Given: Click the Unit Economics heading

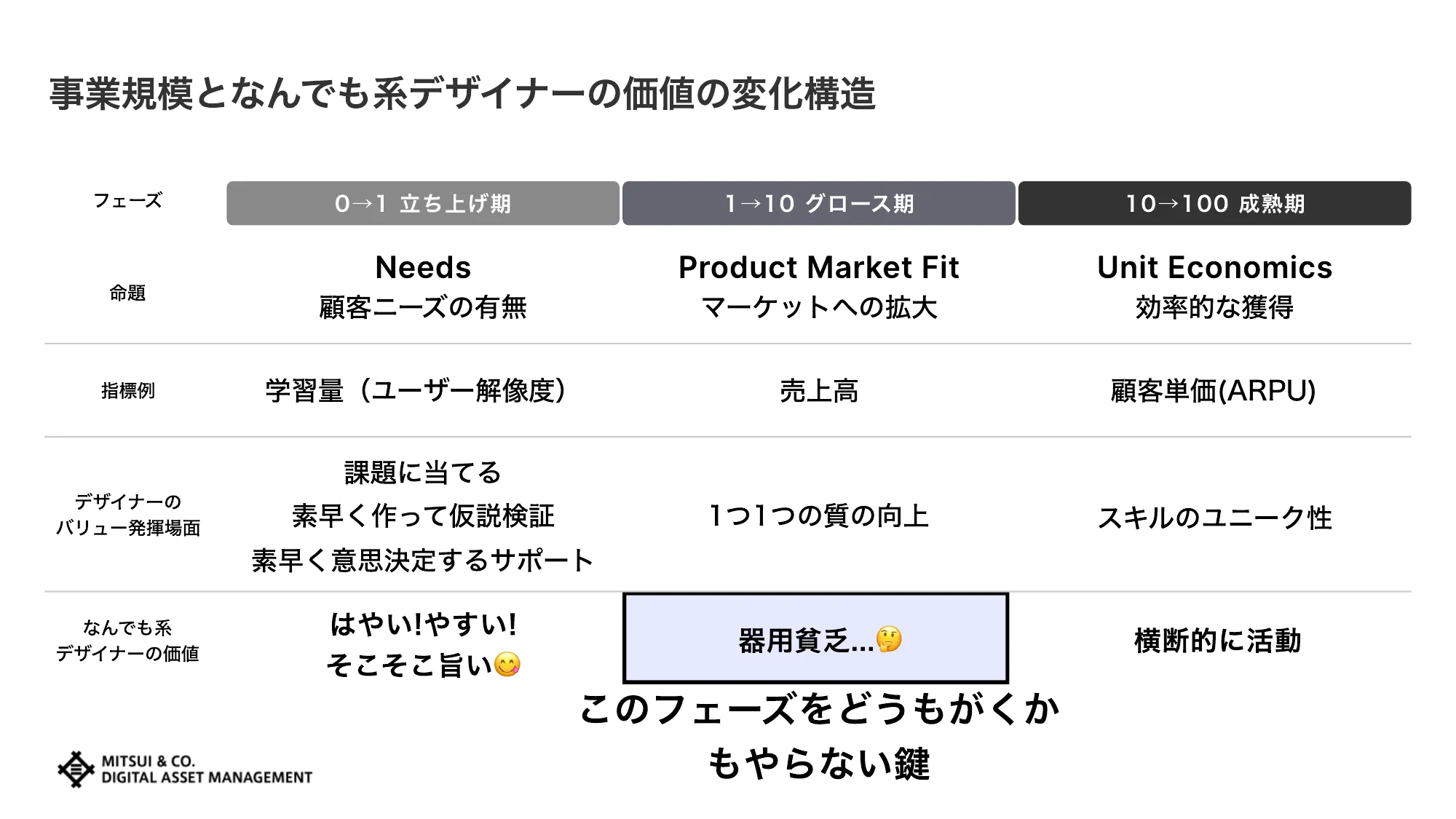Looking at the screenshot, I should [1214, 267].
